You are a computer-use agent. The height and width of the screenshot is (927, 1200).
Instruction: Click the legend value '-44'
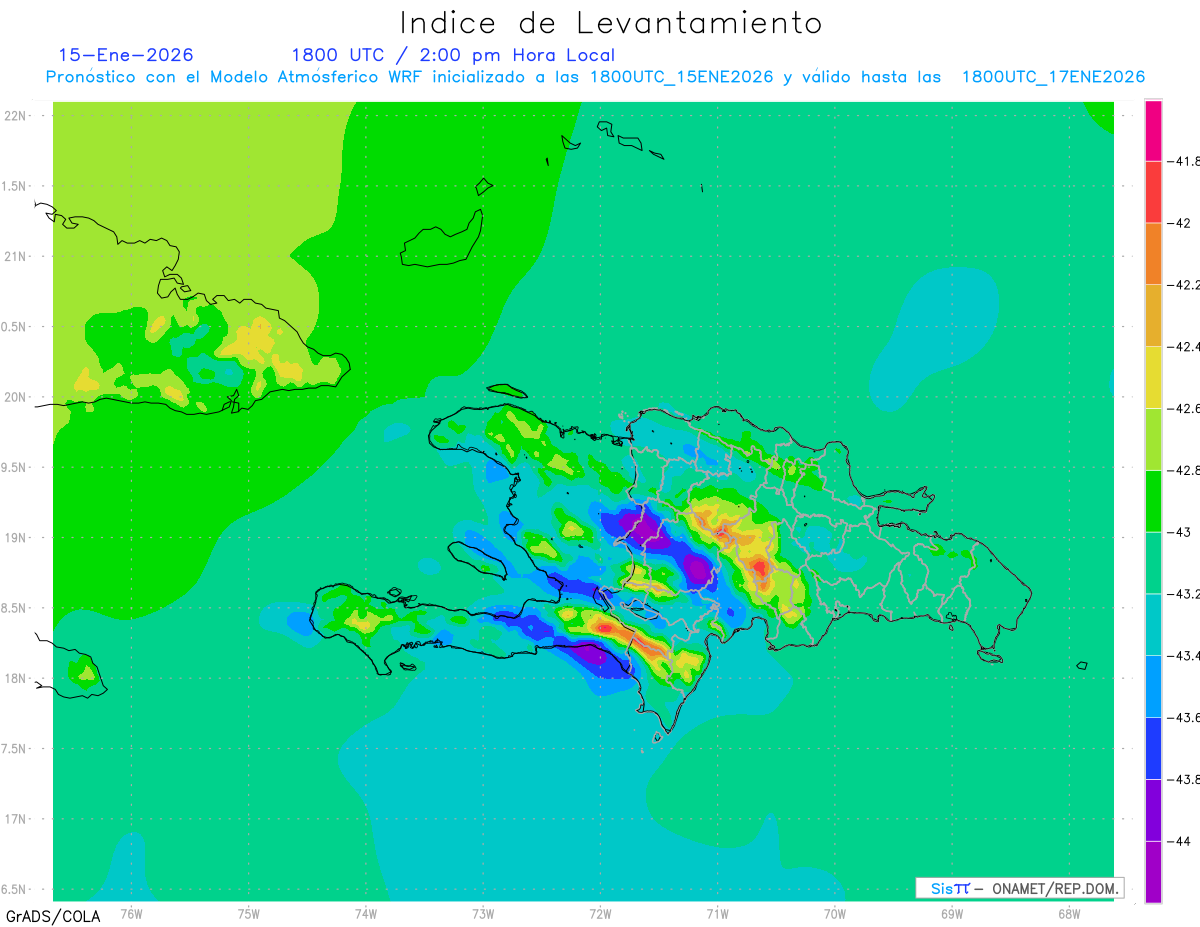click(1179, 842)
